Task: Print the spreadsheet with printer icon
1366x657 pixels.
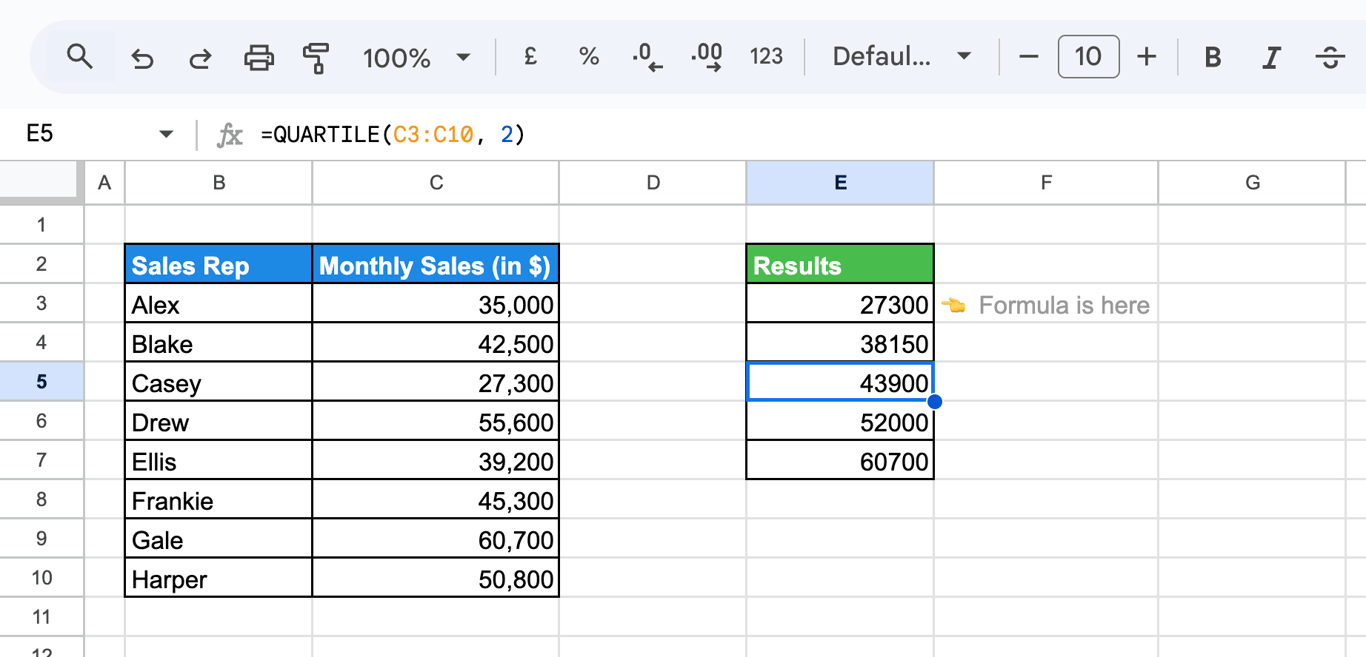Action: click(x=259, y=58)
